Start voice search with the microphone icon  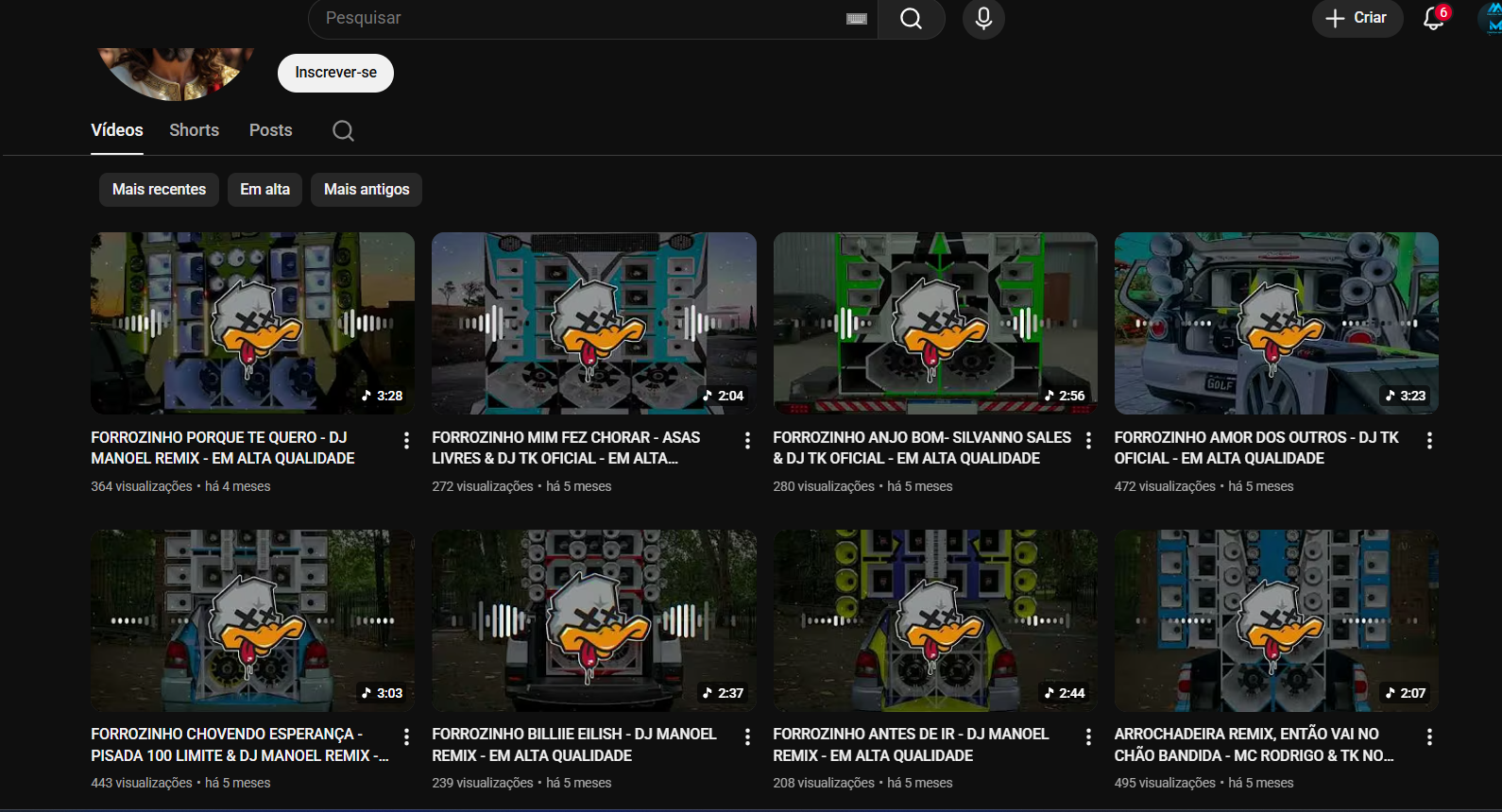(x=983, y=19)
